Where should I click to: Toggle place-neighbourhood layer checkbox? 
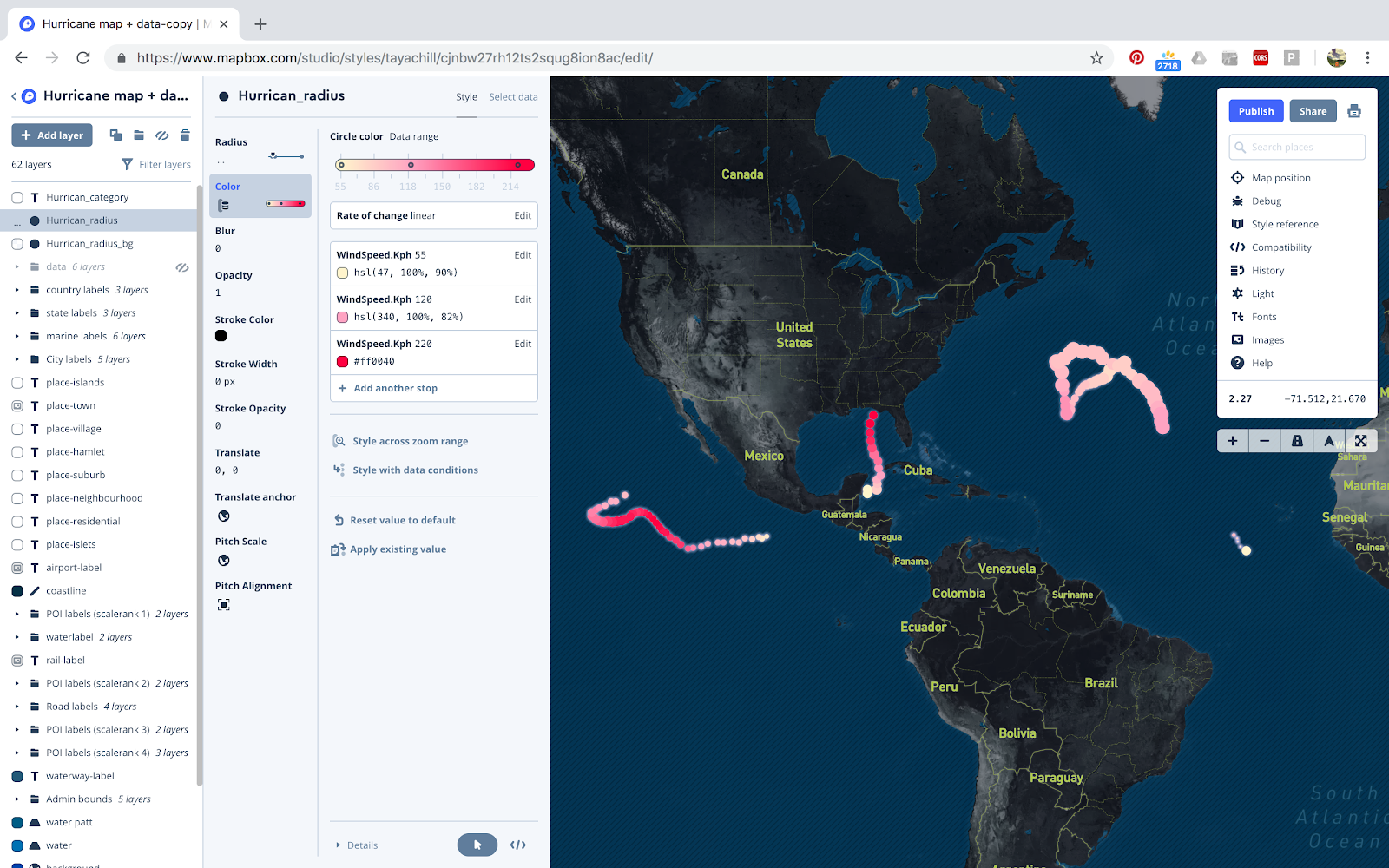[x=17, y=498]
